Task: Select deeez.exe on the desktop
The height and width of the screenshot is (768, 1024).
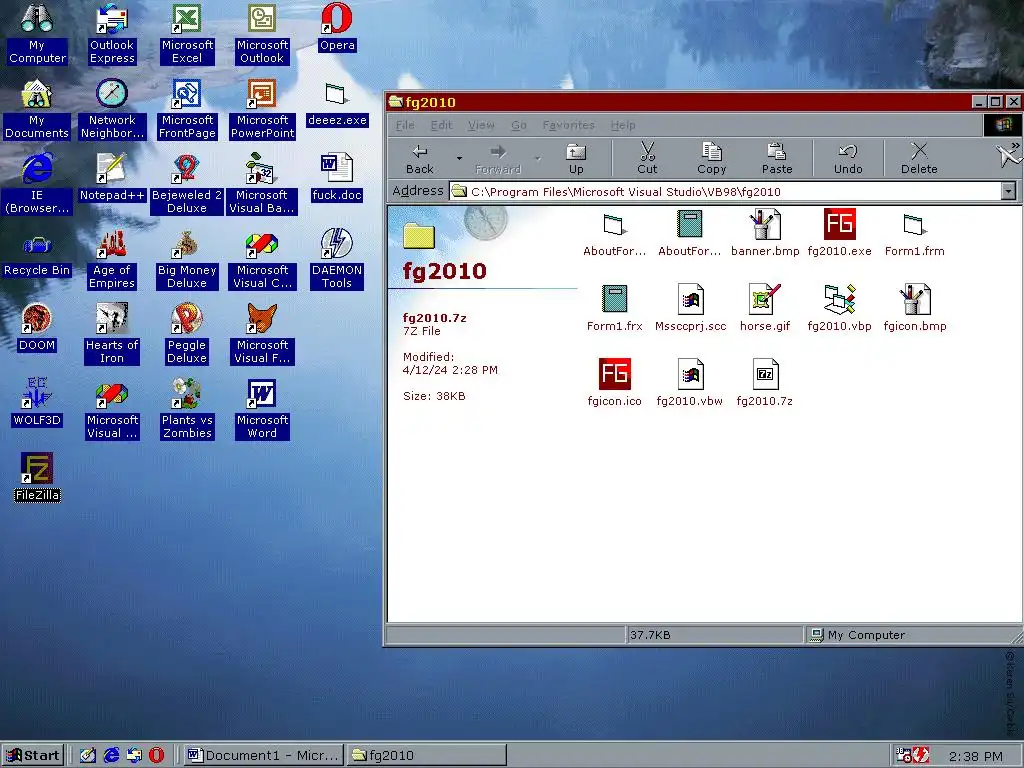Action: coord(337,104)
